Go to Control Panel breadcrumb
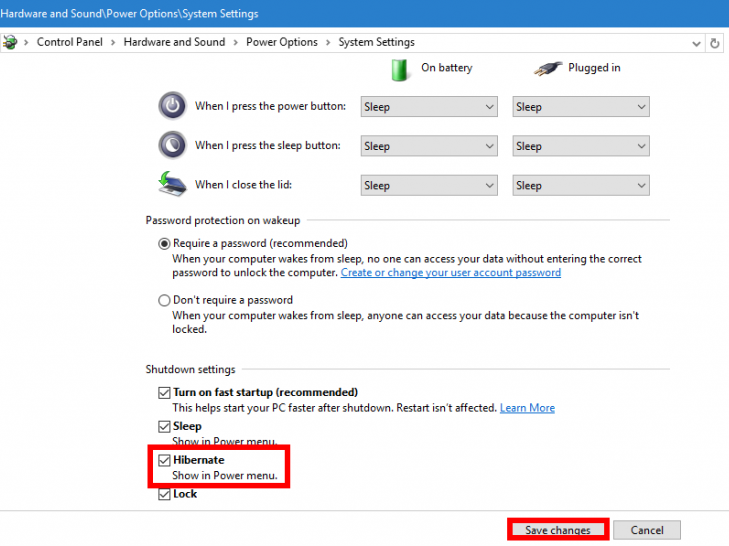729x546 pixels. (x=70, y=42)
